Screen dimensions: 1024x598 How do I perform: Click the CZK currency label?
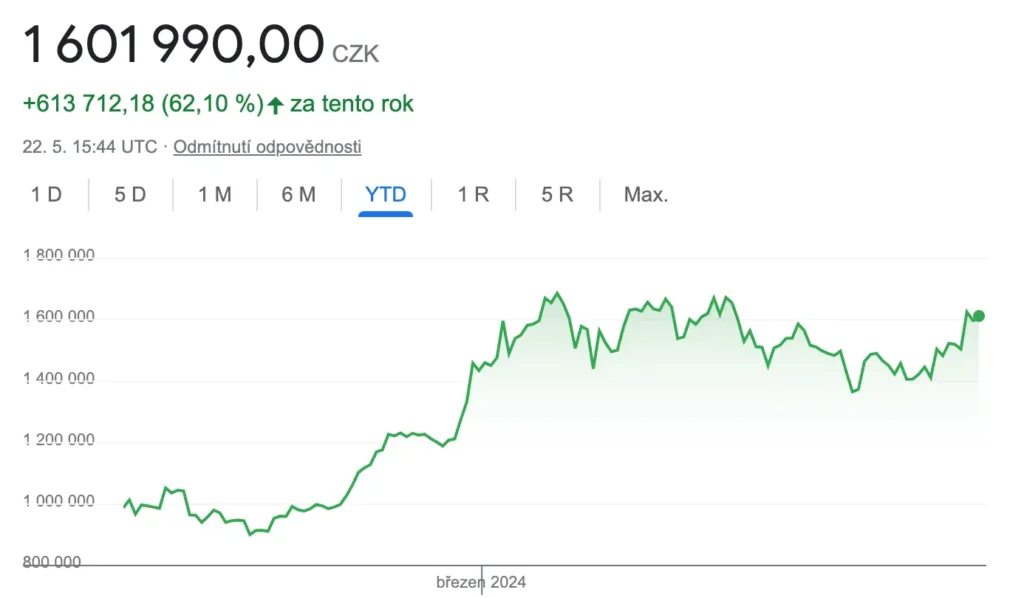tap(355, 54)
